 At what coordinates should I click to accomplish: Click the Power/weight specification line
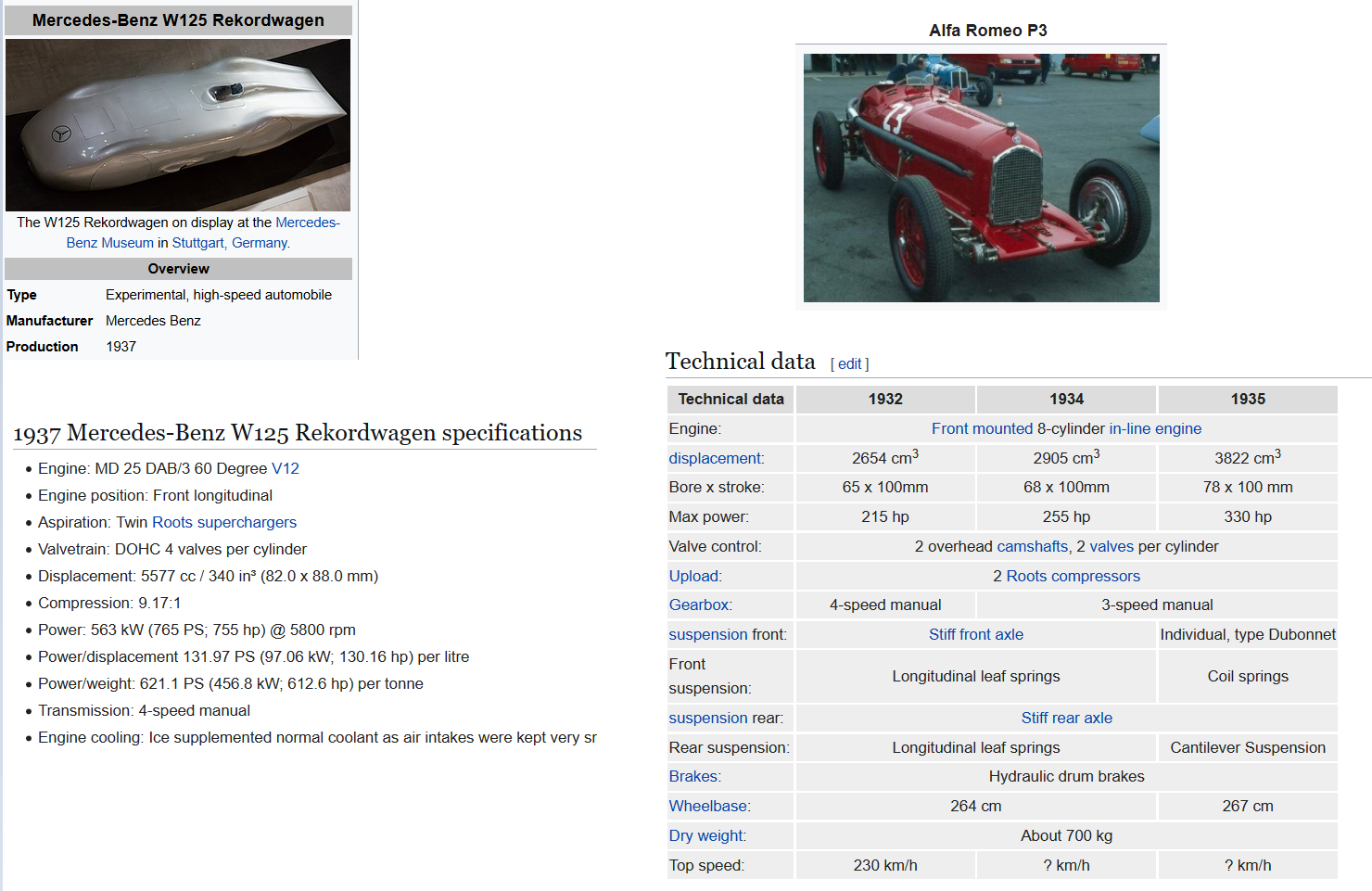click(x=231, y=684)
